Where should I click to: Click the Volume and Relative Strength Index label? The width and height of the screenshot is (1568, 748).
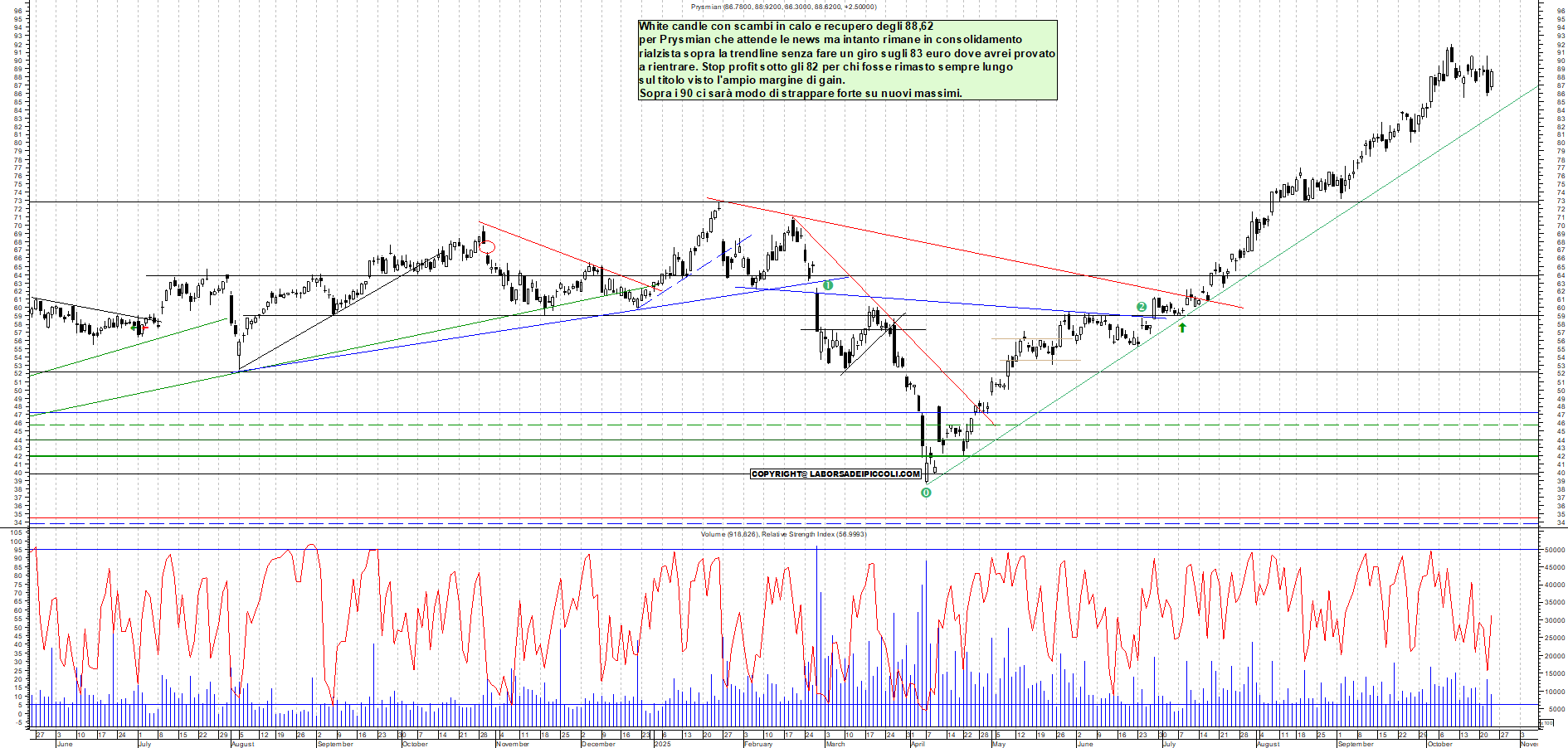pyautogui.click(x=783, y=534)
